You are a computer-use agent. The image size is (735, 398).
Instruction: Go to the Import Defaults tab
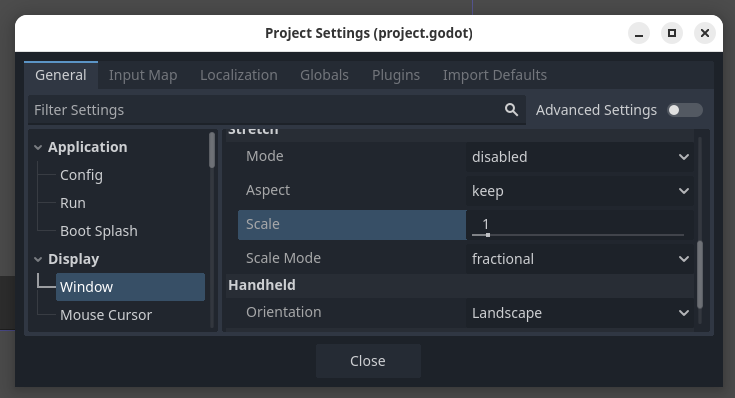(x=495, y=75)
